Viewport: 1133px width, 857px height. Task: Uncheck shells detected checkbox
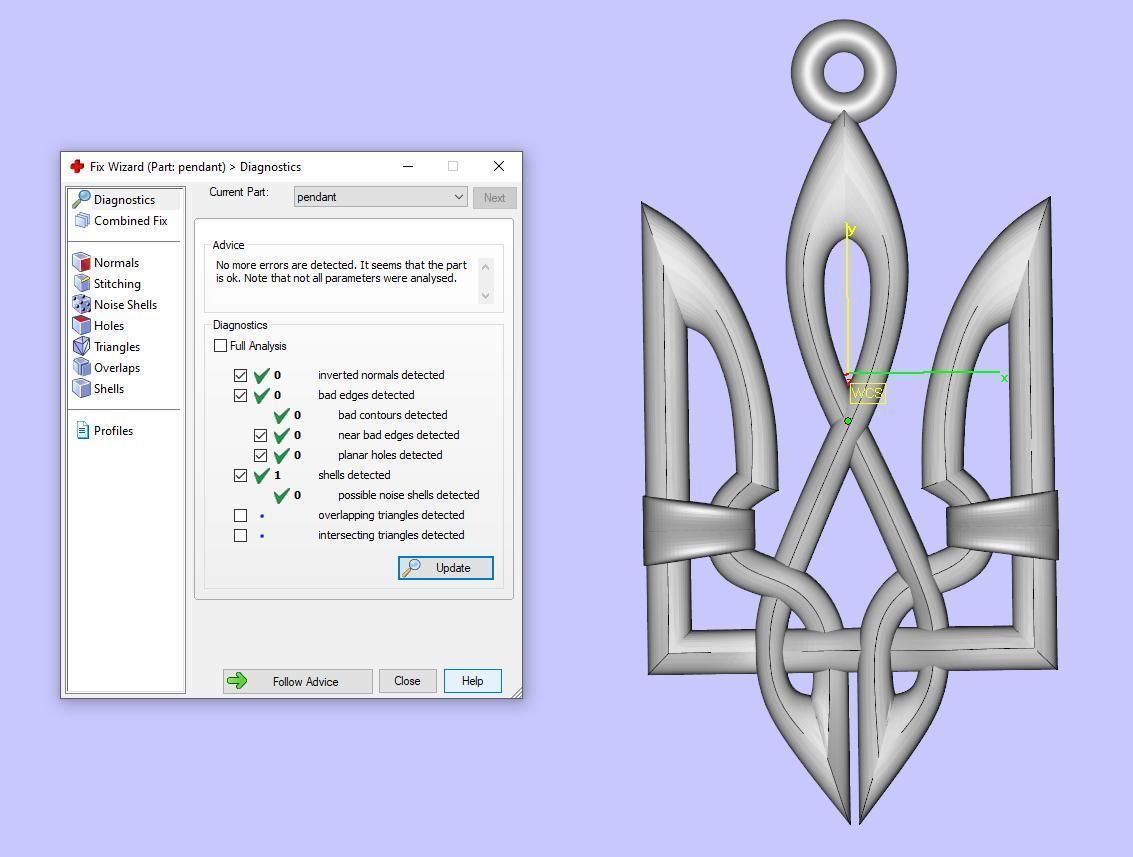tap(241, 475)
